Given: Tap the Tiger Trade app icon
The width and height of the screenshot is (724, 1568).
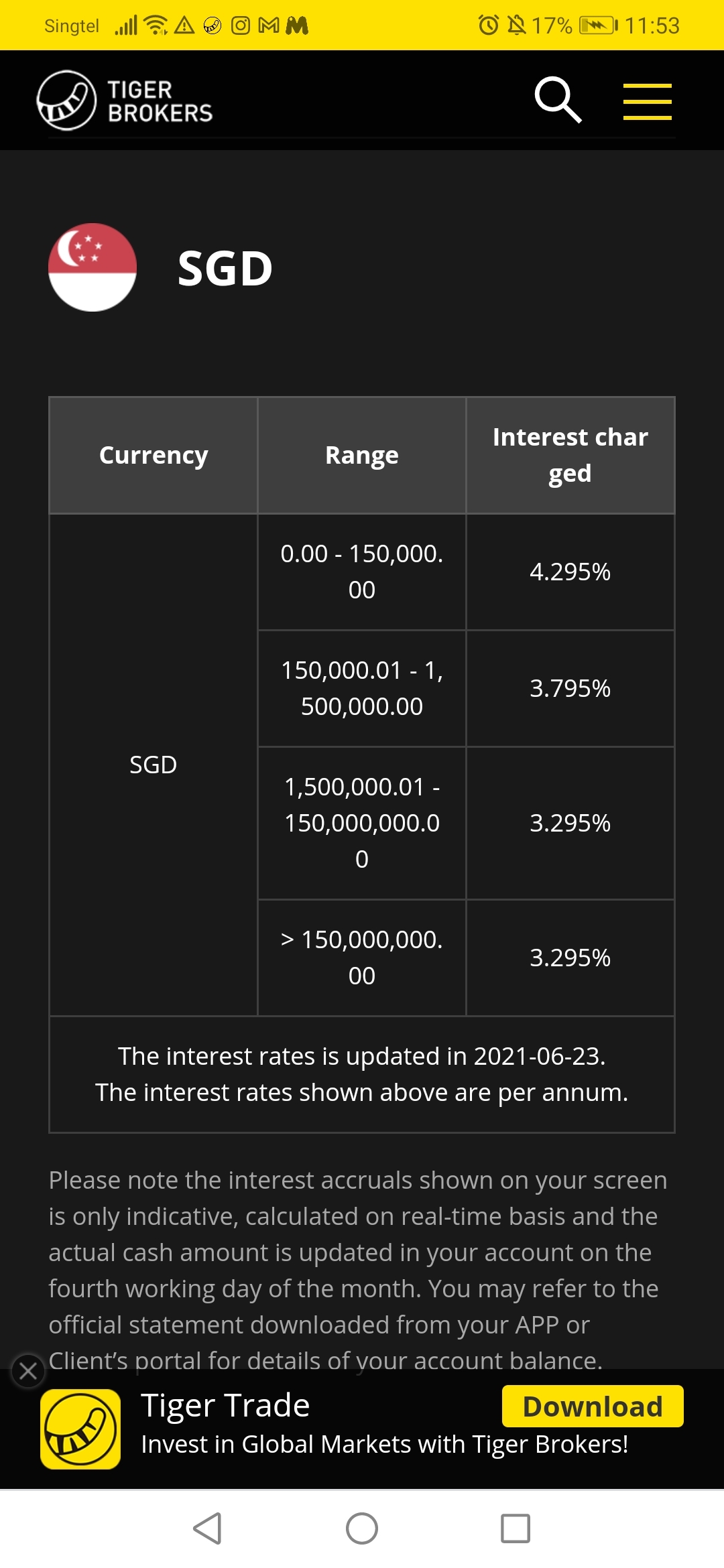Looking at the screenshot, I should click(x=80, y=1429).
